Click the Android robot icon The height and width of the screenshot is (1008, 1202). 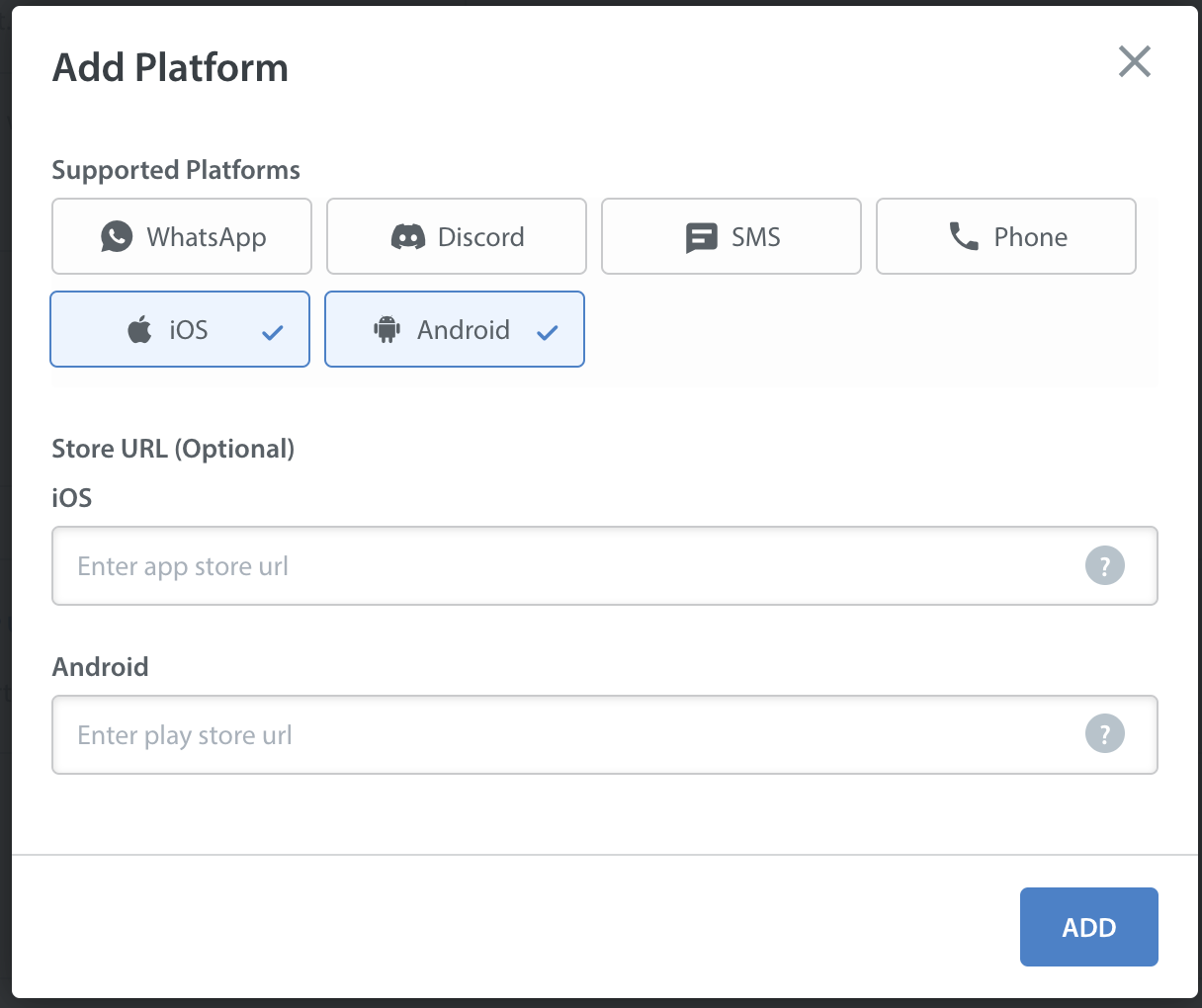point(386,329)
